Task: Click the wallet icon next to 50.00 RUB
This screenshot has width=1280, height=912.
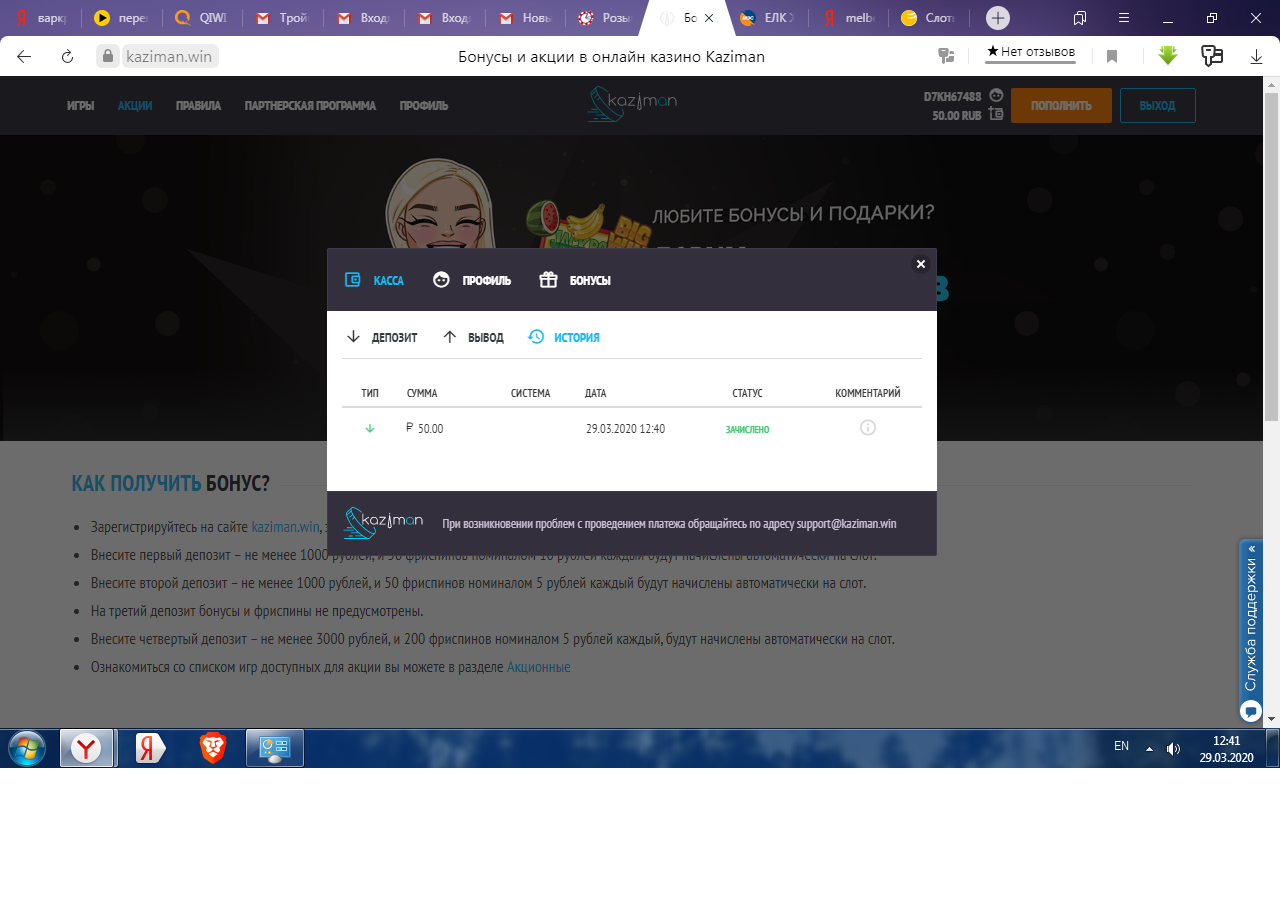Action: [996, 114]
